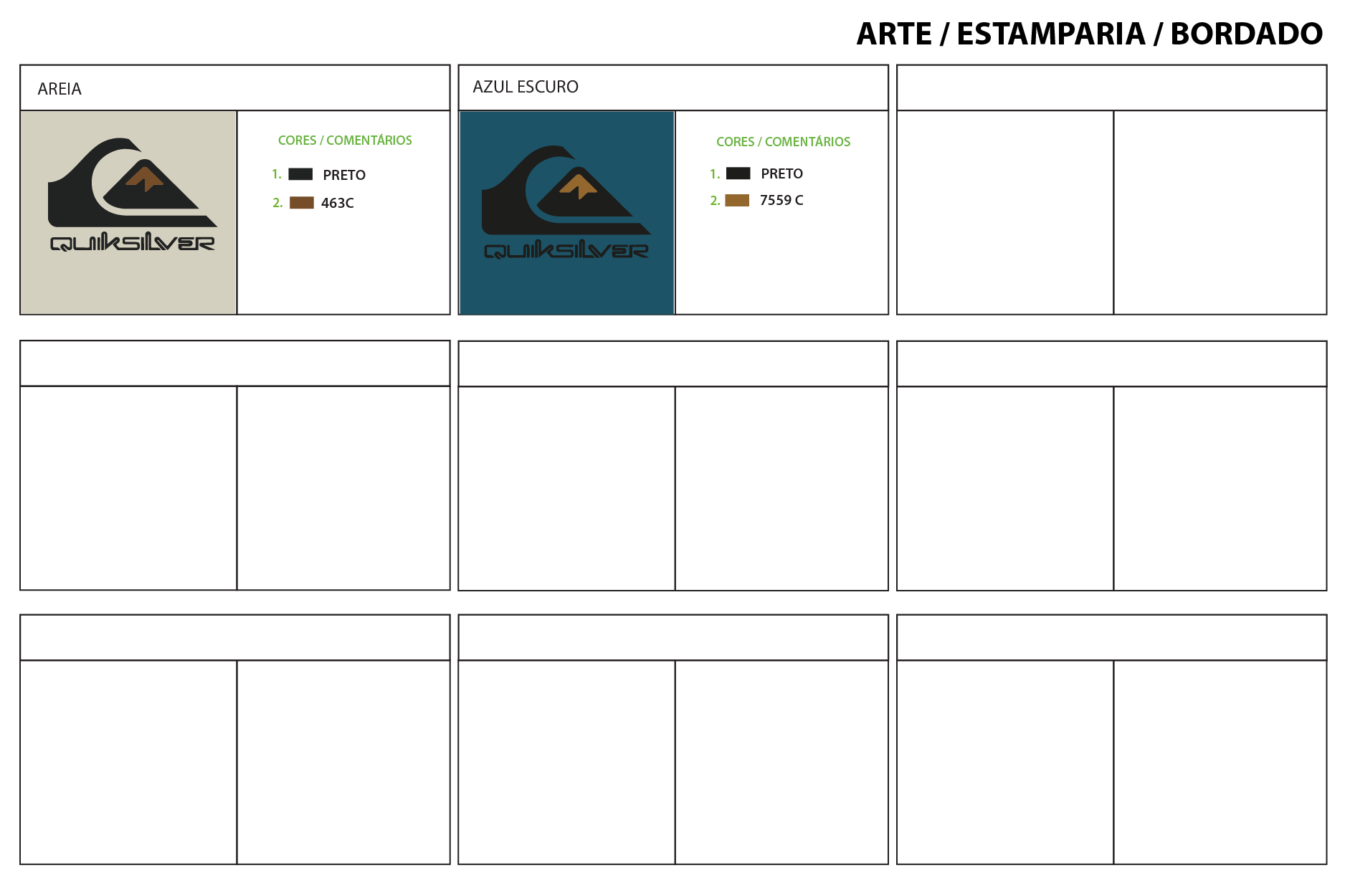1345x896 pixels.
Task: Click the AZUL ESCURO colorway header label
Action: 526,87
